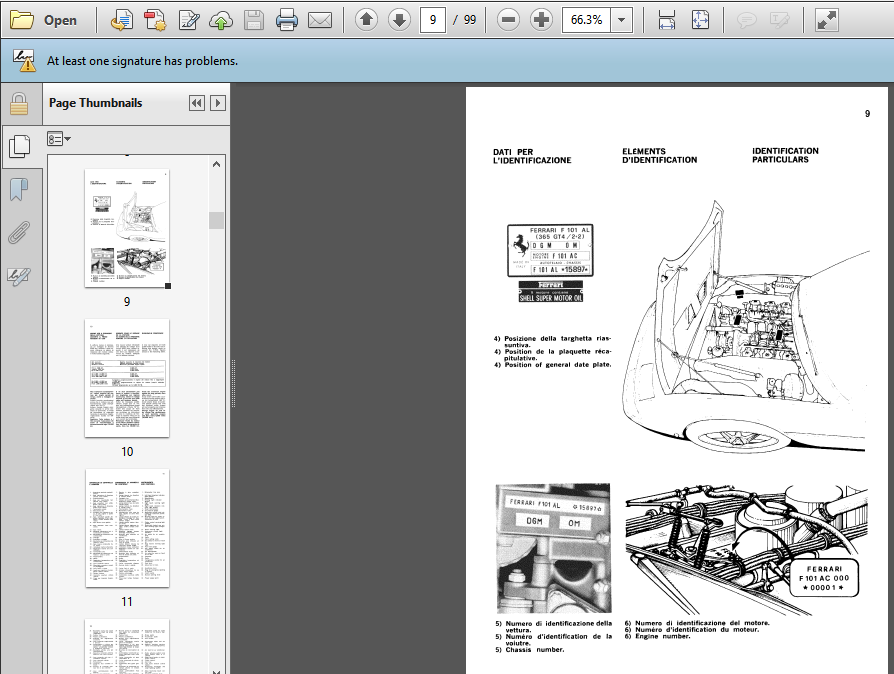
Task: Click the upload to cloud icon
Action: (x=221, y=21)
